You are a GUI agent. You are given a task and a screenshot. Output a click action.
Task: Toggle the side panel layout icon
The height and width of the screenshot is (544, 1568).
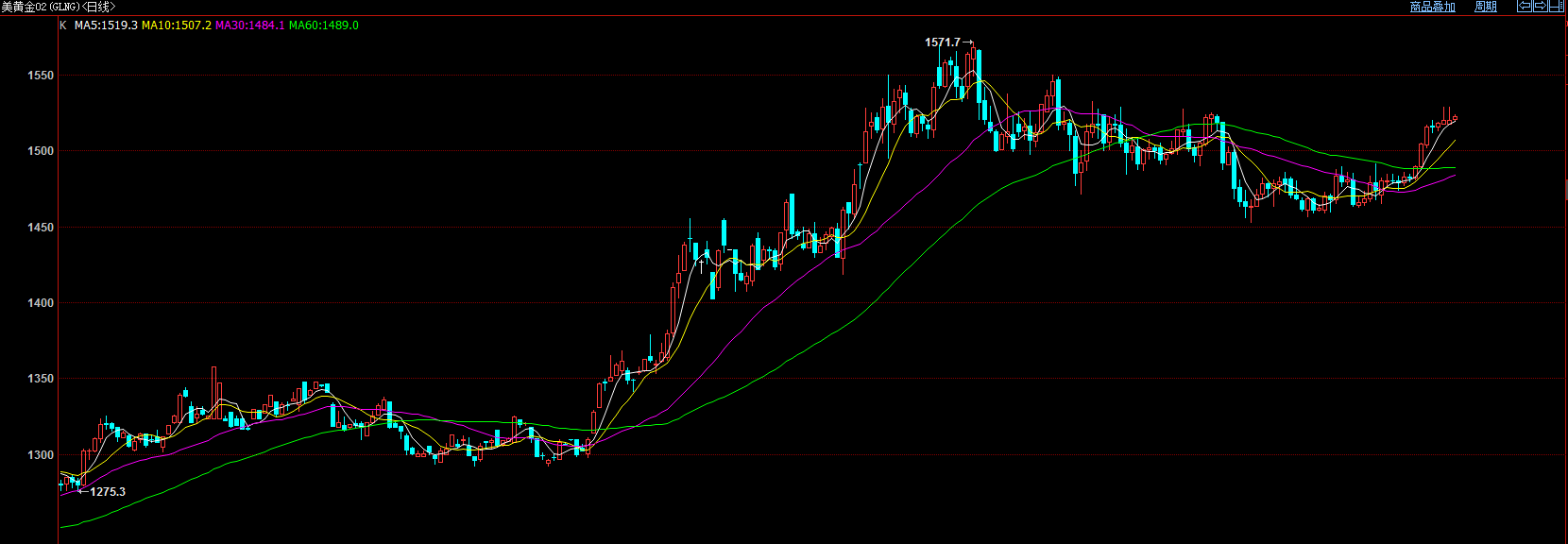pyautogui.click(x=1556, y=7)
